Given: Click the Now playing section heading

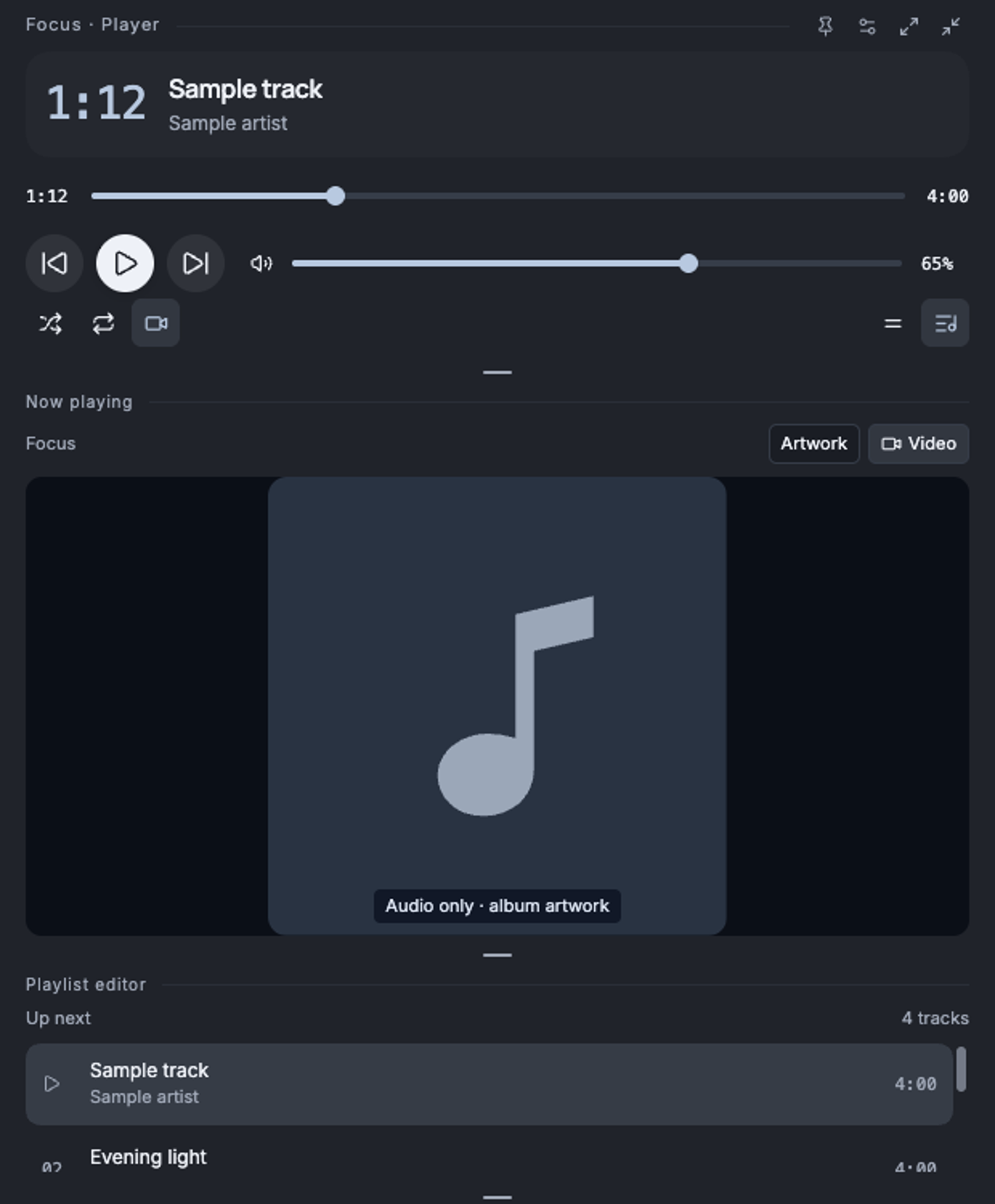Looking at the screenshot, I should coord(79,401).
